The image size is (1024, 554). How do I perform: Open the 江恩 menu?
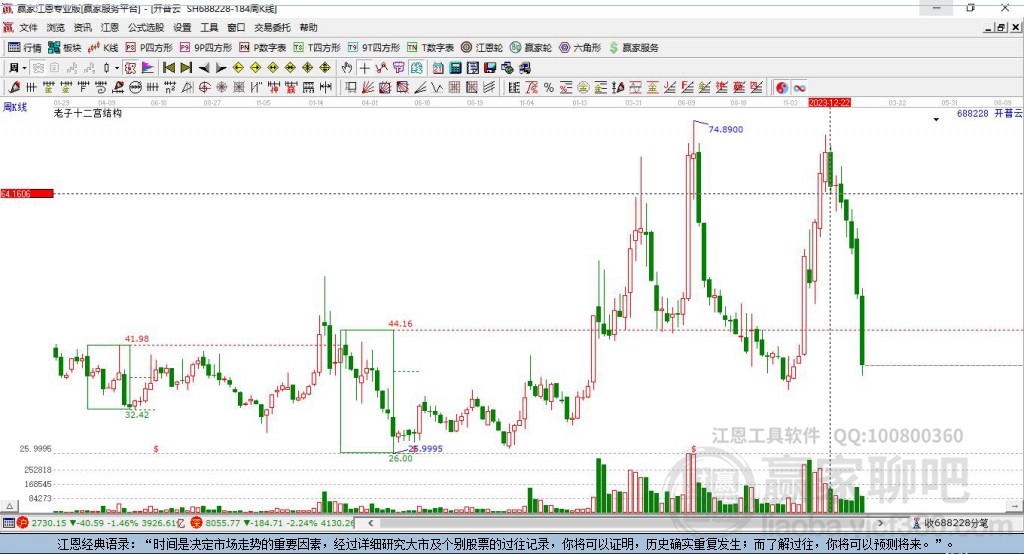(x=110, y=27)
